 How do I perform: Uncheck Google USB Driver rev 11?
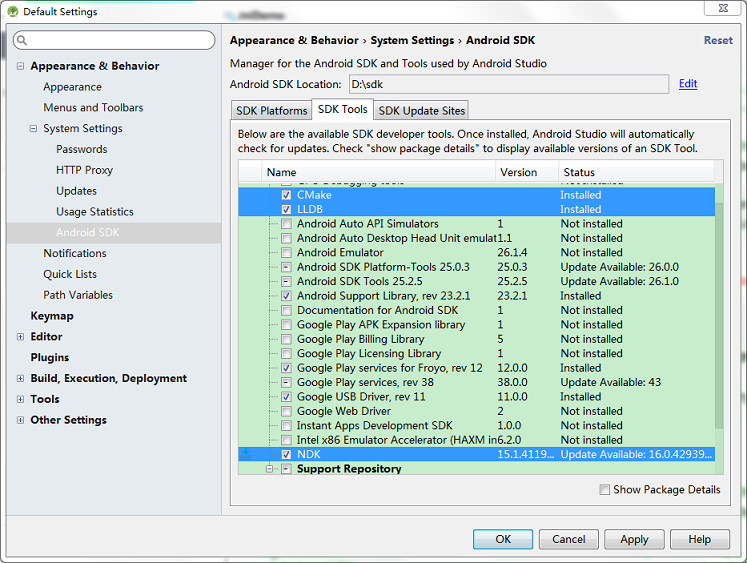[x=286, y=396]
